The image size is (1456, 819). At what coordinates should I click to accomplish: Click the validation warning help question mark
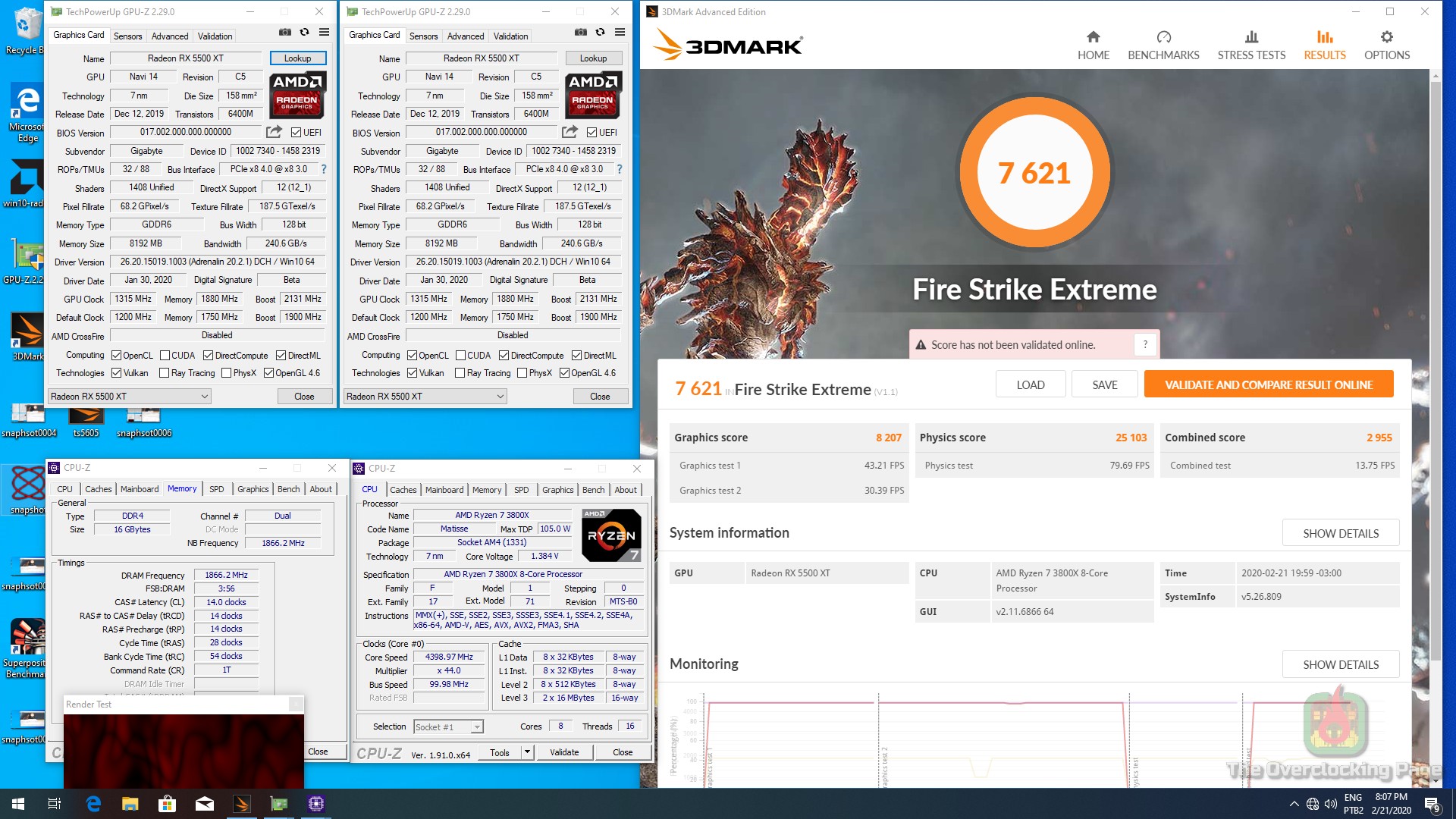point(1145,344)
